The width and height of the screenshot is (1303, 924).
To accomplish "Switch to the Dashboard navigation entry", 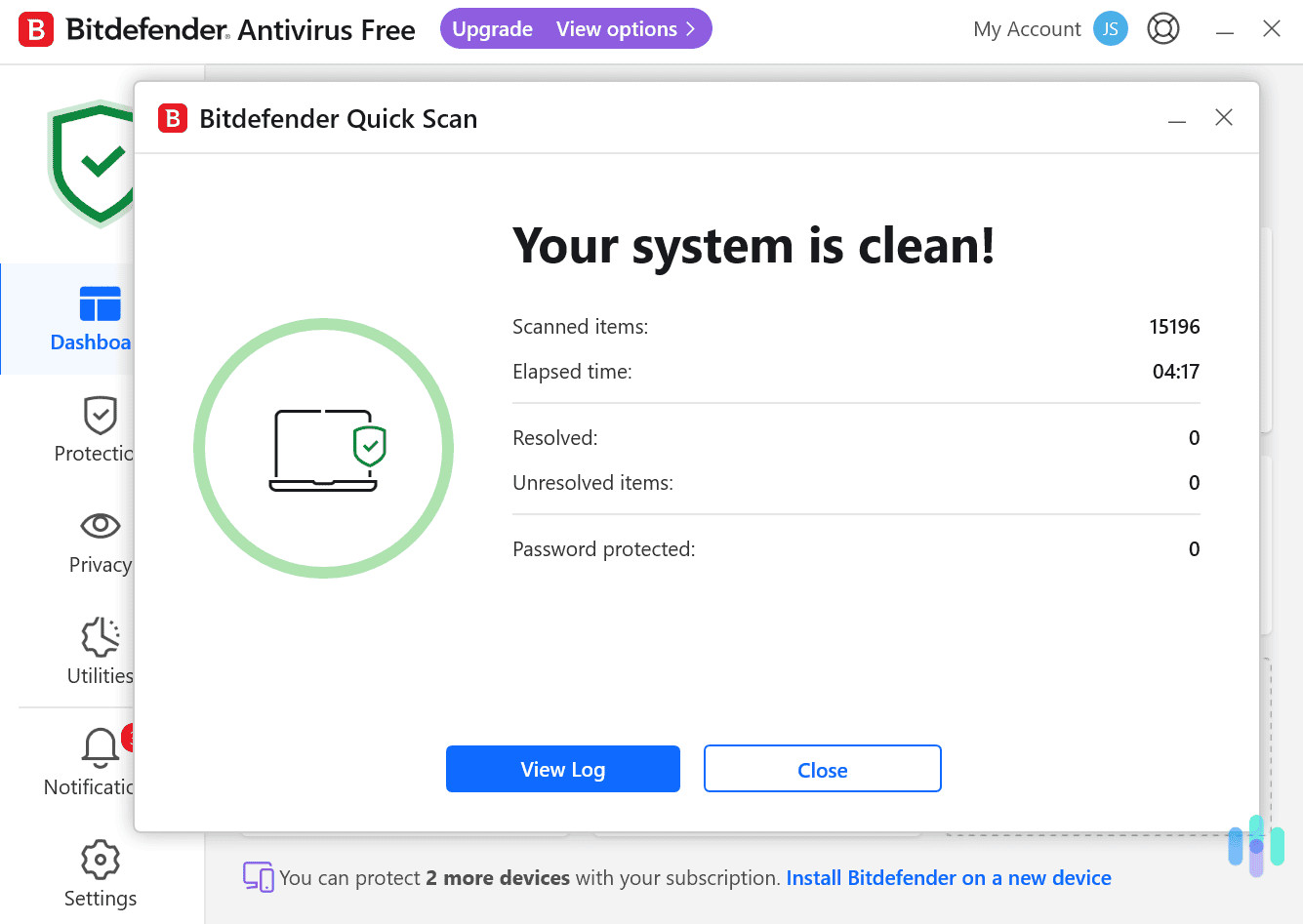I will pos(90,341).
